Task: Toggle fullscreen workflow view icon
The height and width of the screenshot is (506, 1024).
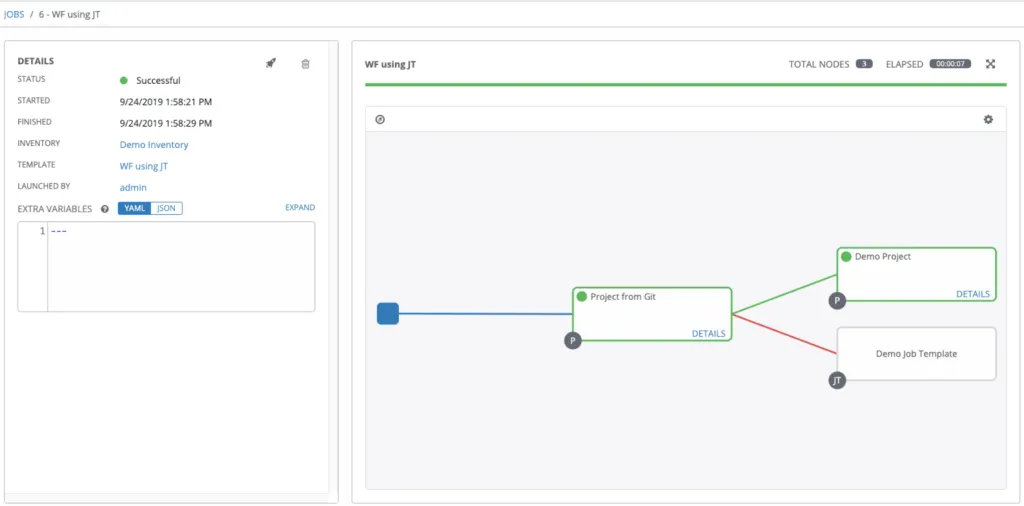Action: coord(990,64)
